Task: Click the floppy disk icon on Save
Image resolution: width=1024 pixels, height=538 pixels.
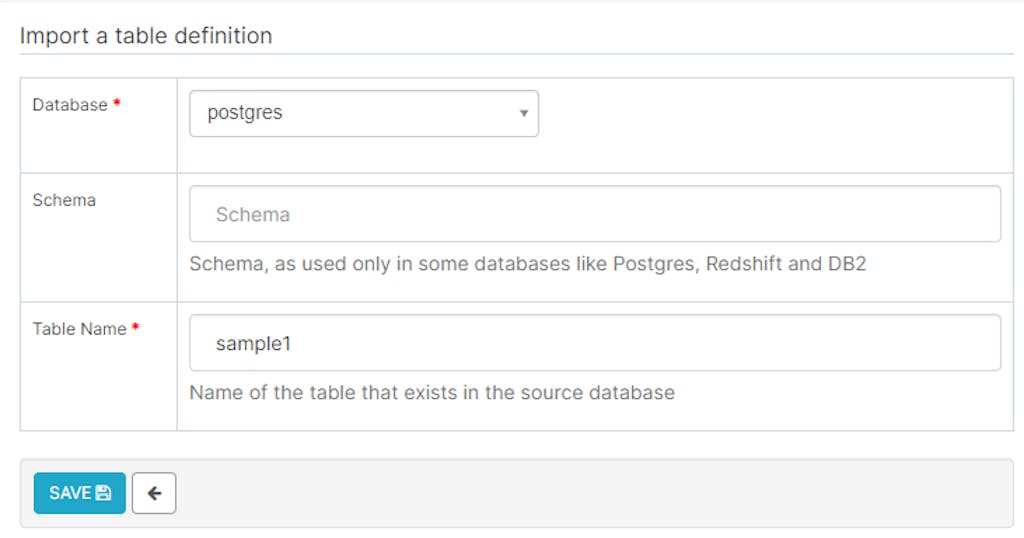Action: coord(103,493)
